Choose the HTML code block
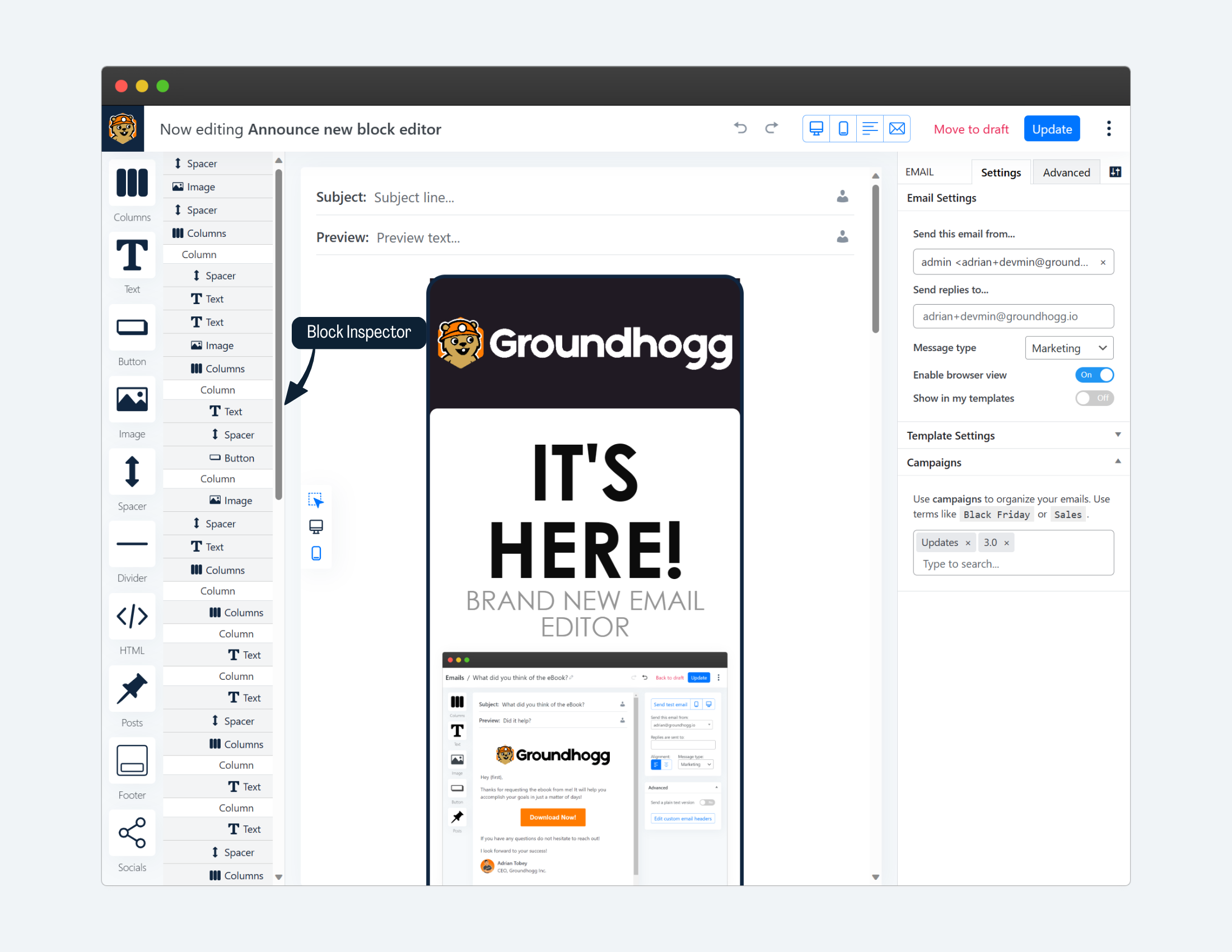 coord(132,616)
